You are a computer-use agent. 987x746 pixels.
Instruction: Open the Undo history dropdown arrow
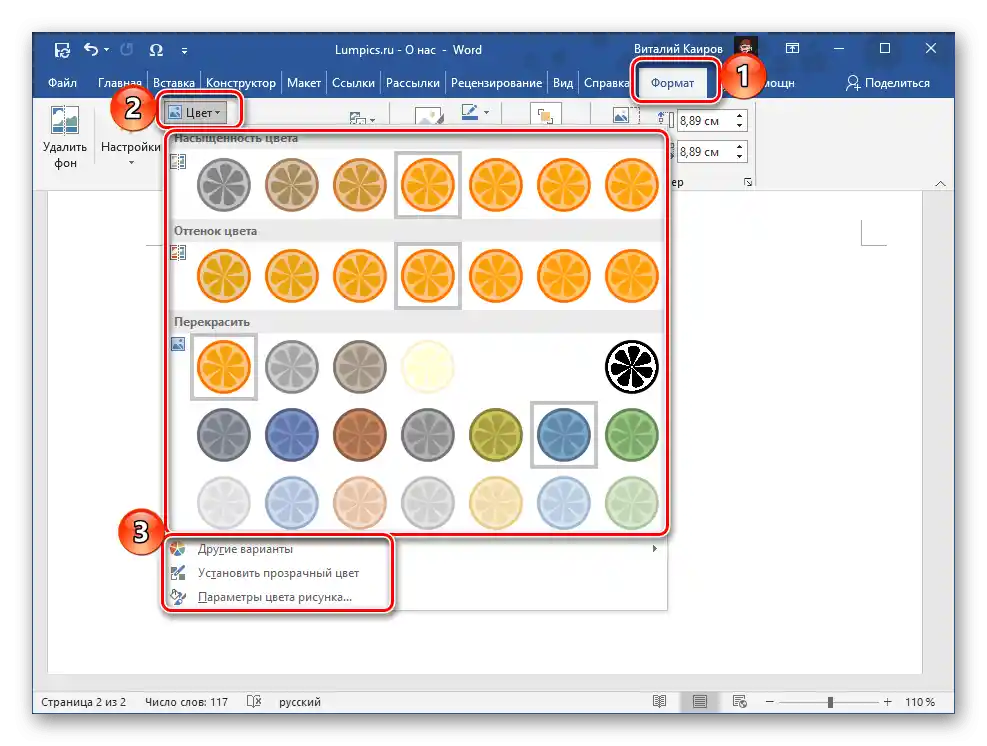click(x=106, y=49)
